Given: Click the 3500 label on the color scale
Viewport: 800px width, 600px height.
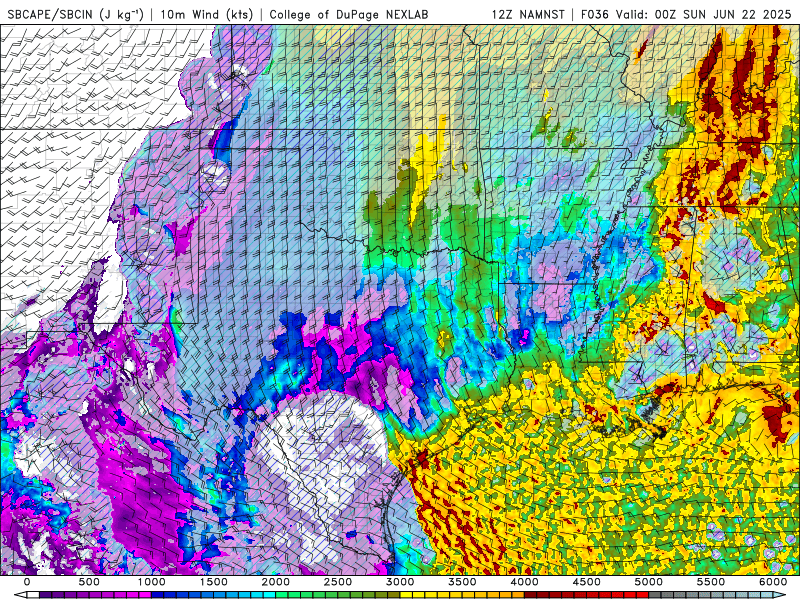Looking at the screenshot, I should click(x=462, y=582).
